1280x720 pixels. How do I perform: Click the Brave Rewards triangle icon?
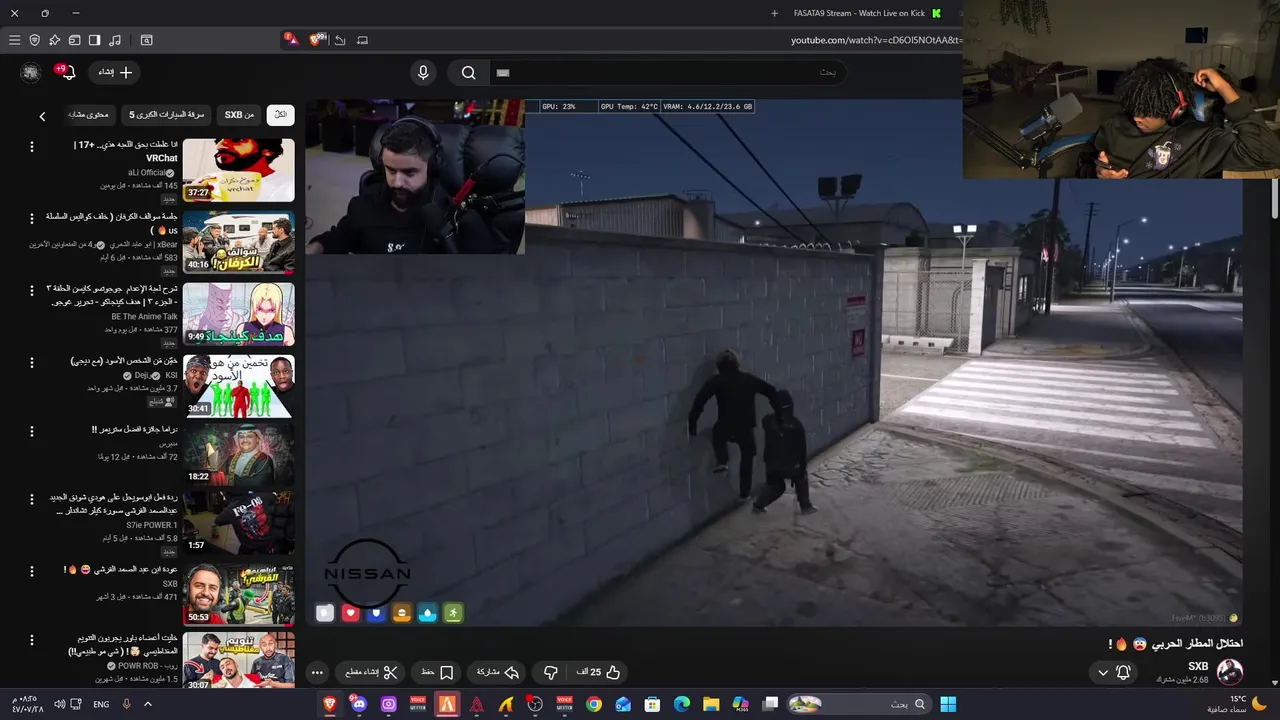coord(290,39)
